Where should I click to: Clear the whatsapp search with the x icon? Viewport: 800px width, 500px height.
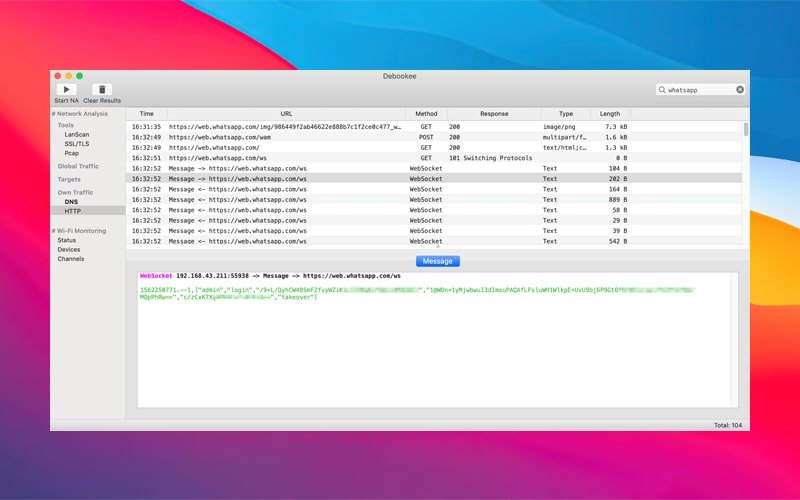pyautogui.click(x=740, y=90)
